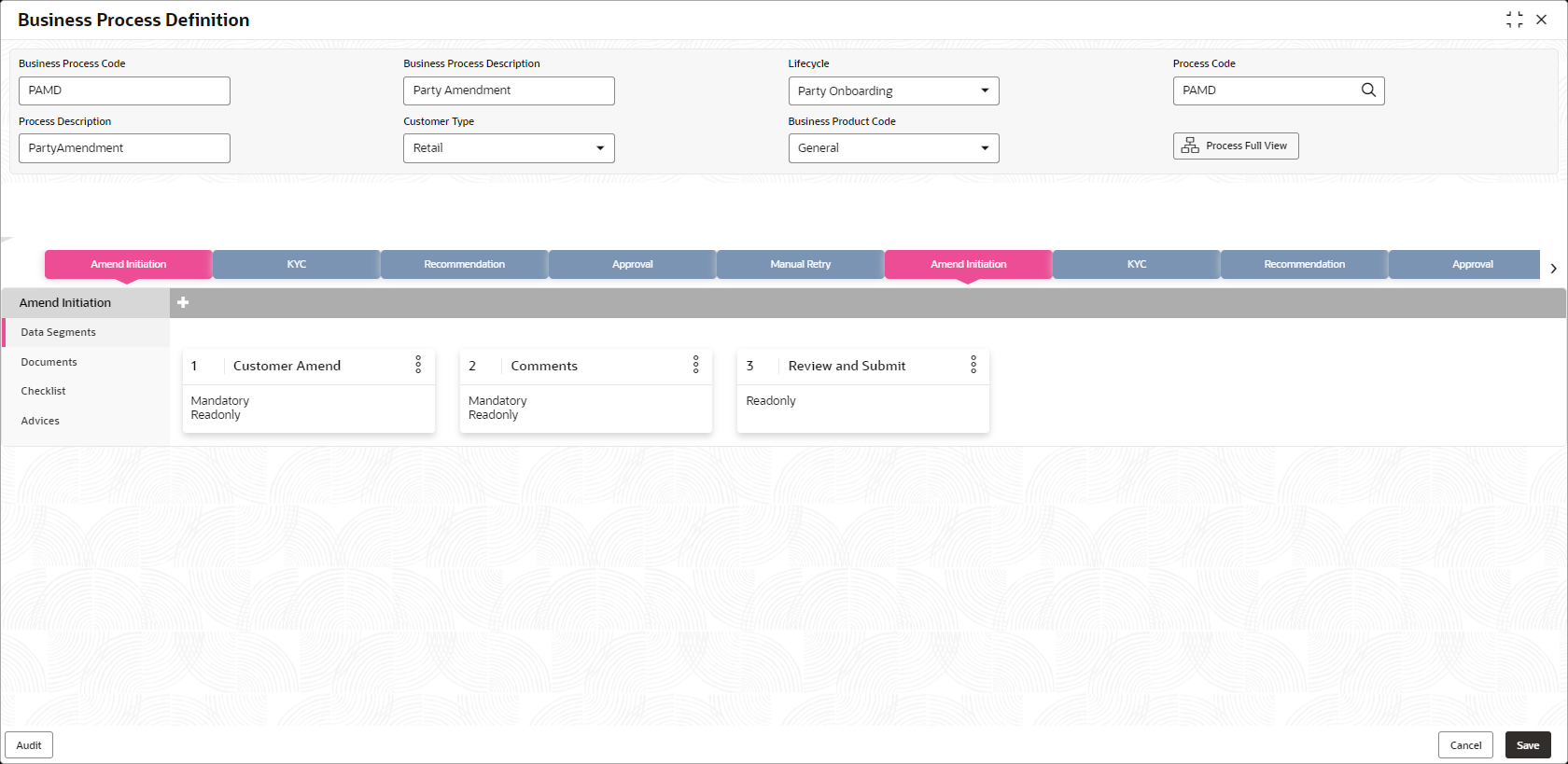Select the first Recommendation stage tab
Screen dimensions: 1568x764
pos(465,264)
